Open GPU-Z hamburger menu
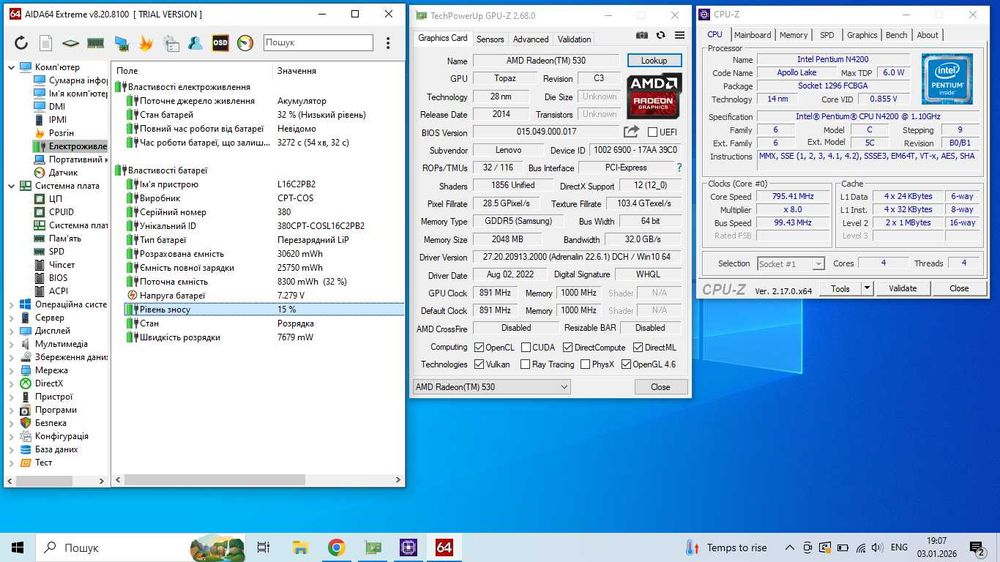Image resolution: width=1000 pixels, height=562 pixels. click(x=680, y=36)
